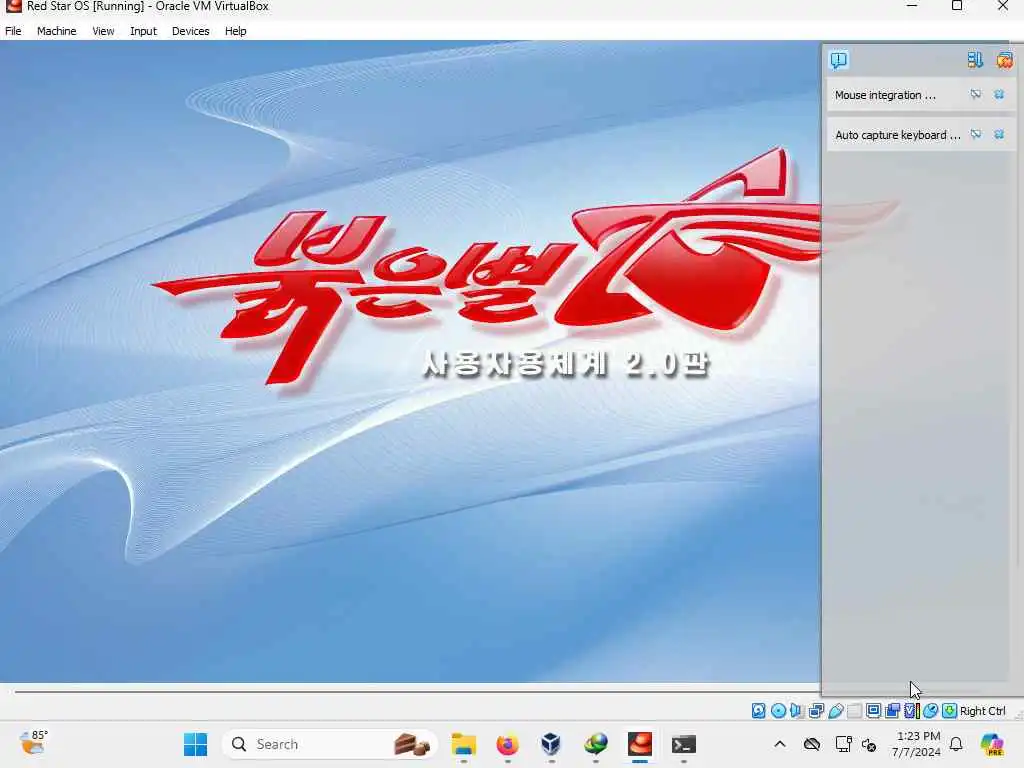Open the Help menu
The width and height of the screenshot is (1024, 768).
(236, 31)
